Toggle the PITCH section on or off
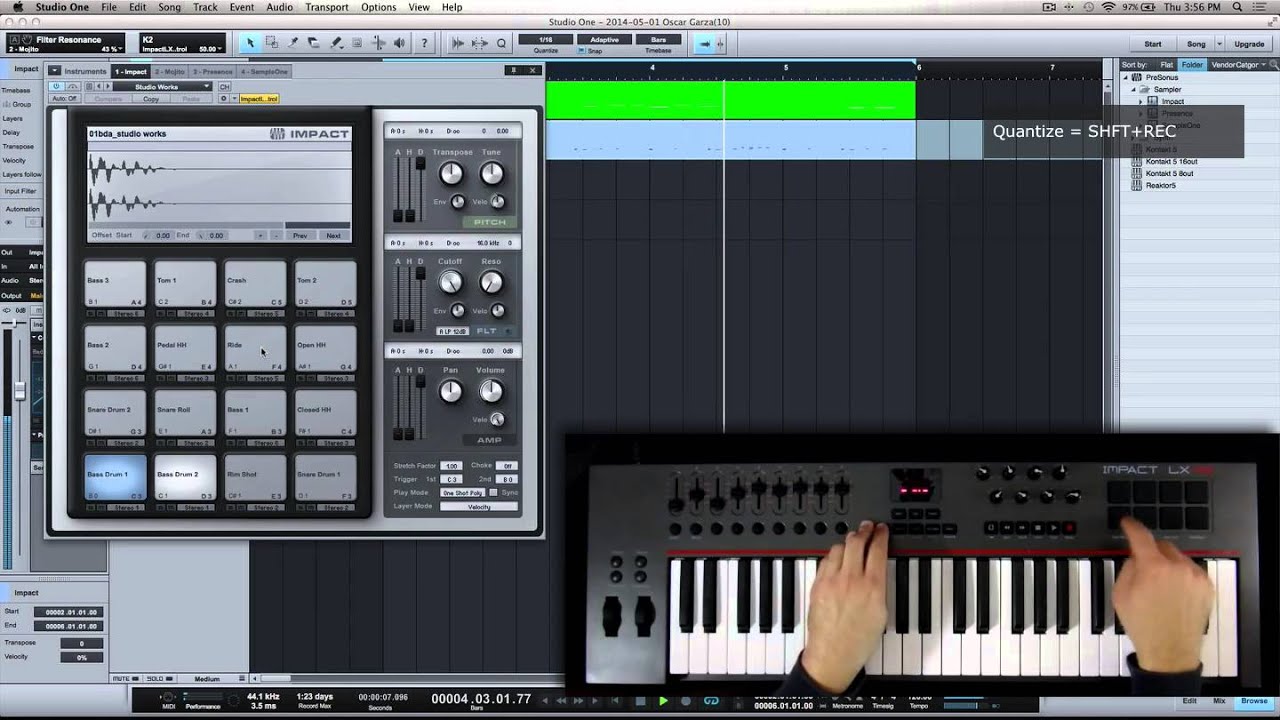 coord(490,222)
